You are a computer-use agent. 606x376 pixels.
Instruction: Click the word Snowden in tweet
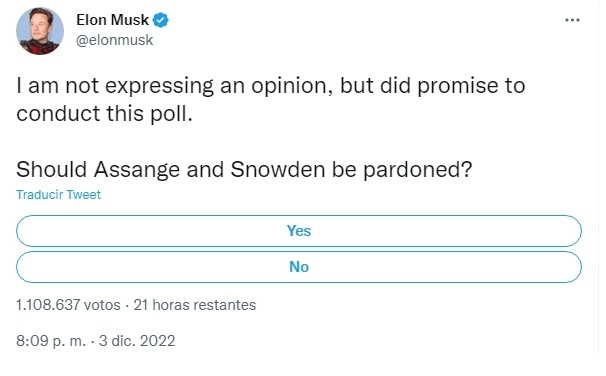coord(277,170)
